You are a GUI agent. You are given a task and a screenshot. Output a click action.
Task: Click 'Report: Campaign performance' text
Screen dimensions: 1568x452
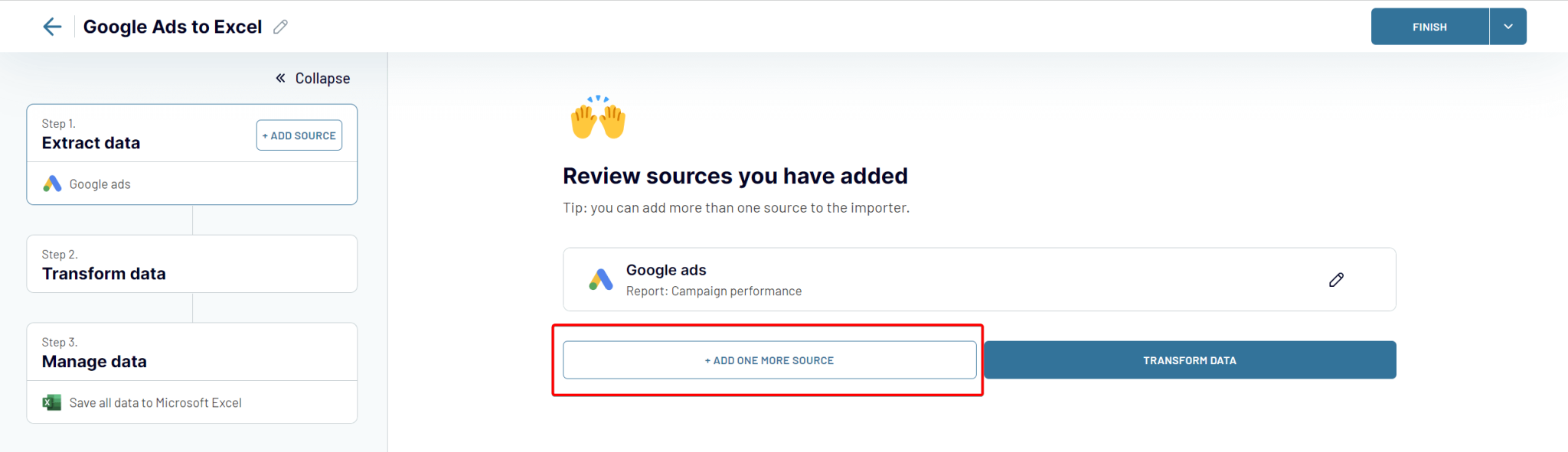click(714, 291)
